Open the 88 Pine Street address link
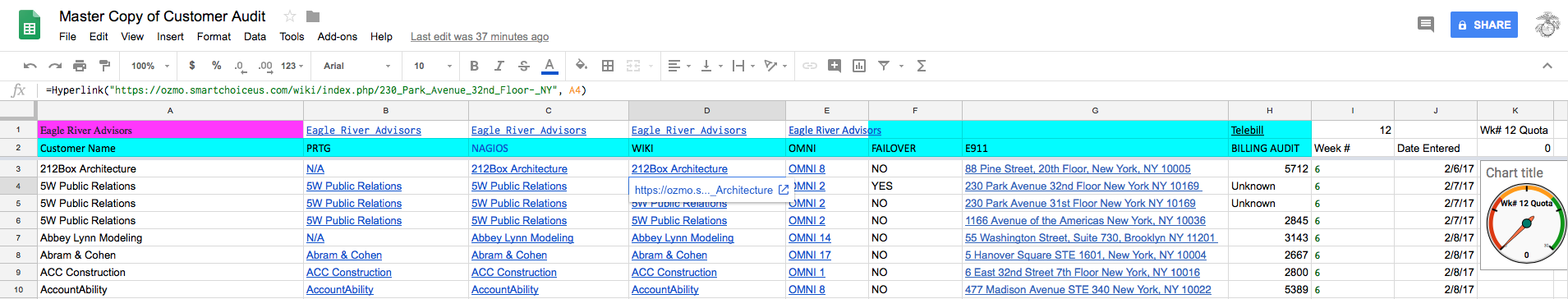 tap(1078, 168)
